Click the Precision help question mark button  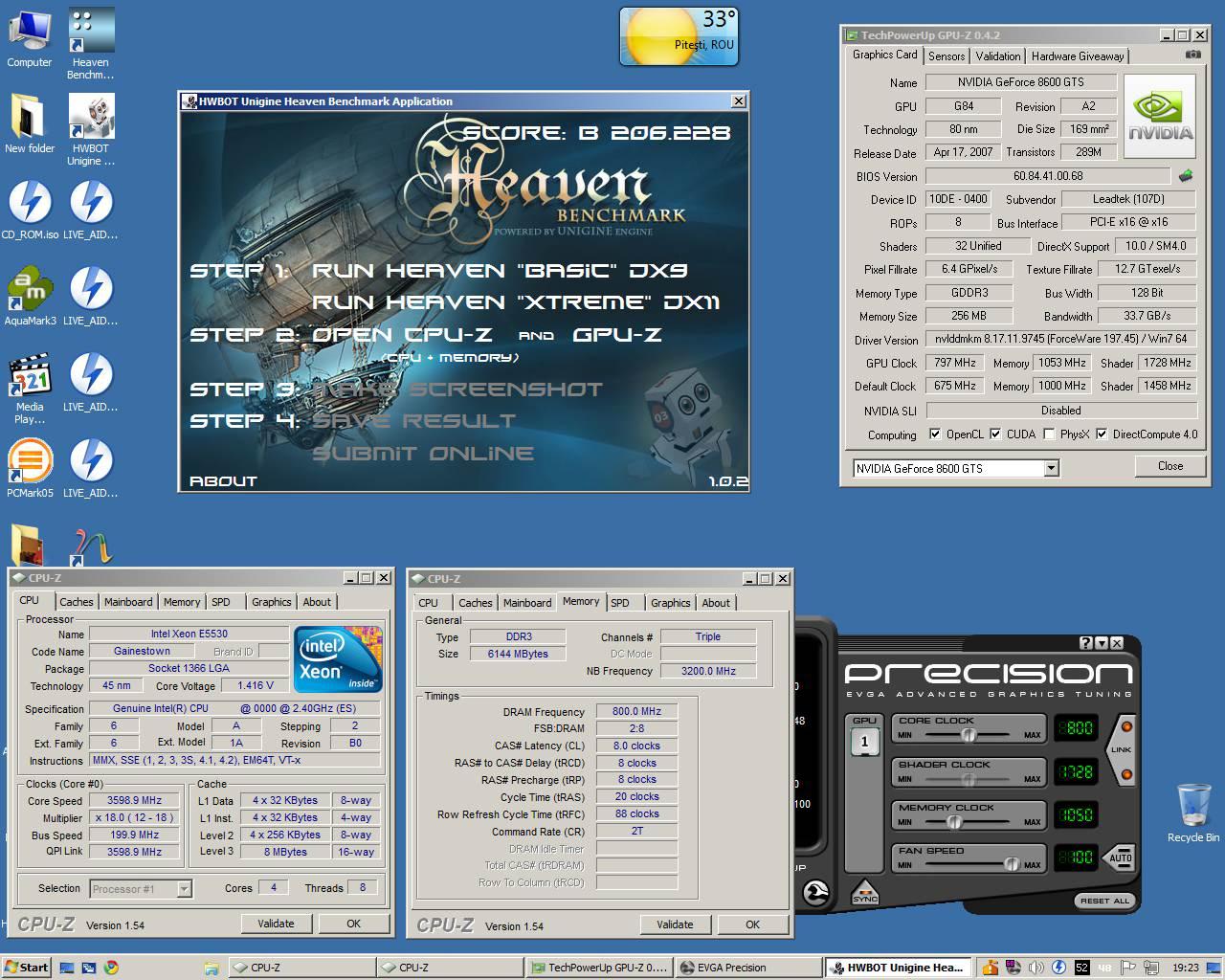click(x=1085, y=643)
